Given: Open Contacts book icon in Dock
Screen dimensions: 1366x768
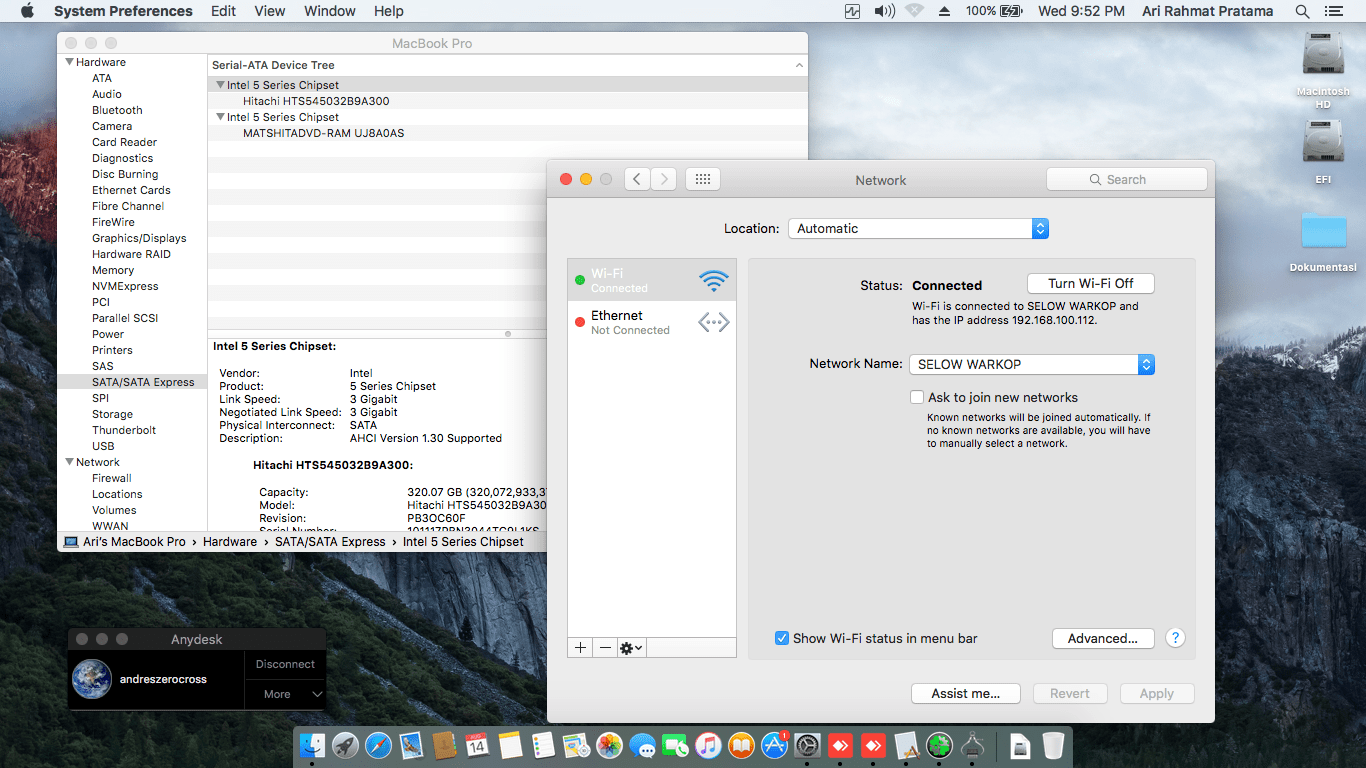Looking at the screenshot, I should click(444, 745).
